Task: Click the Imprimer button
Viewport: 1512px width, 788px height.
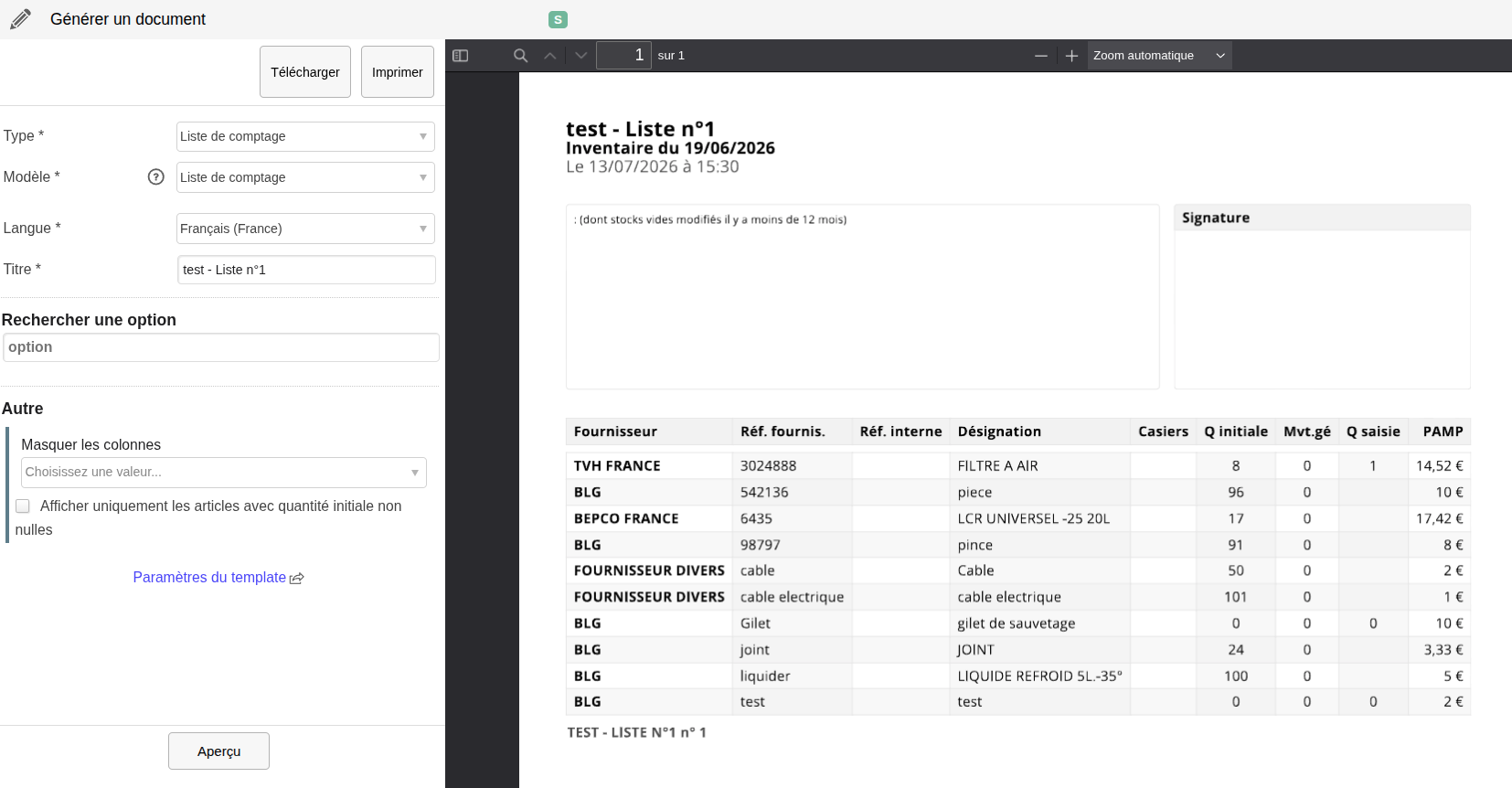Action: [398, 72]
